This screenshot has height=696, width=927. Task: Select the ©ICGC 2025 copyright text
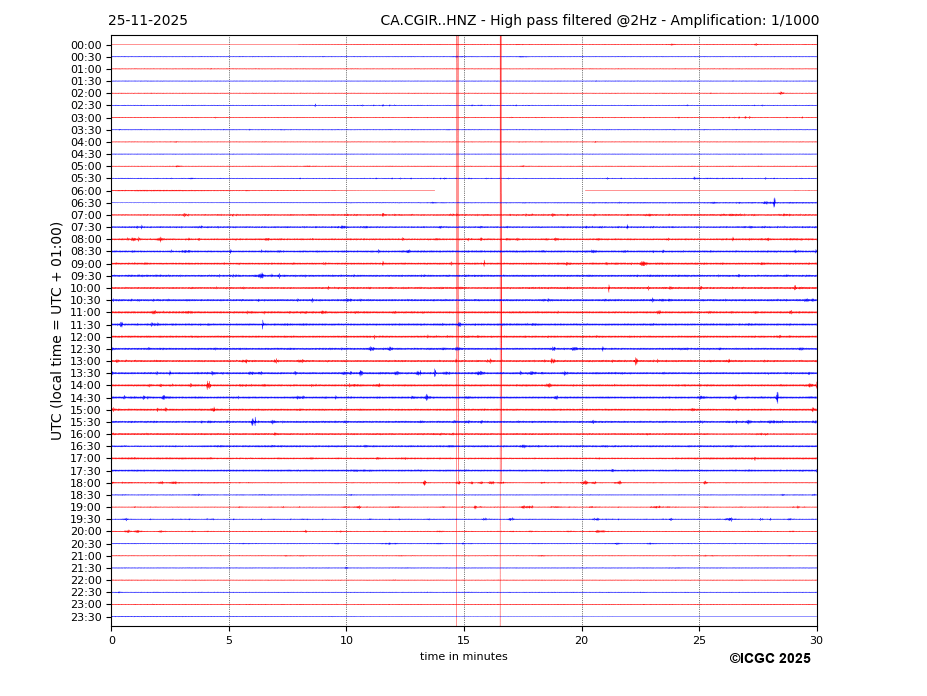[x=769, y=659]
